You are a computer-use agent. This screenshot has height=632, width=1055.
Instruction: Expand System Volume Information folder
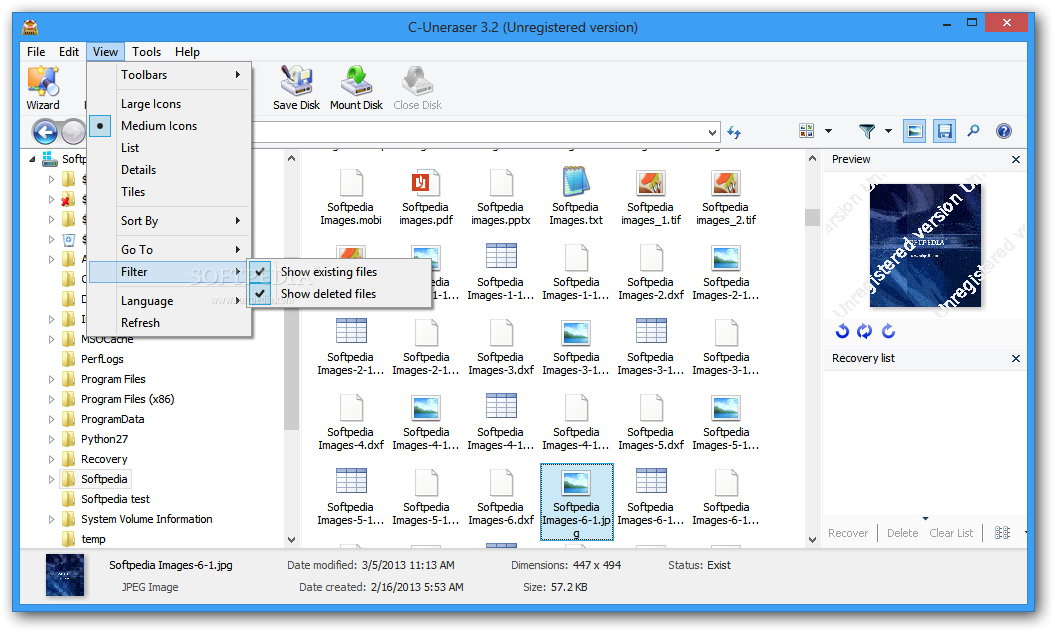51,520
